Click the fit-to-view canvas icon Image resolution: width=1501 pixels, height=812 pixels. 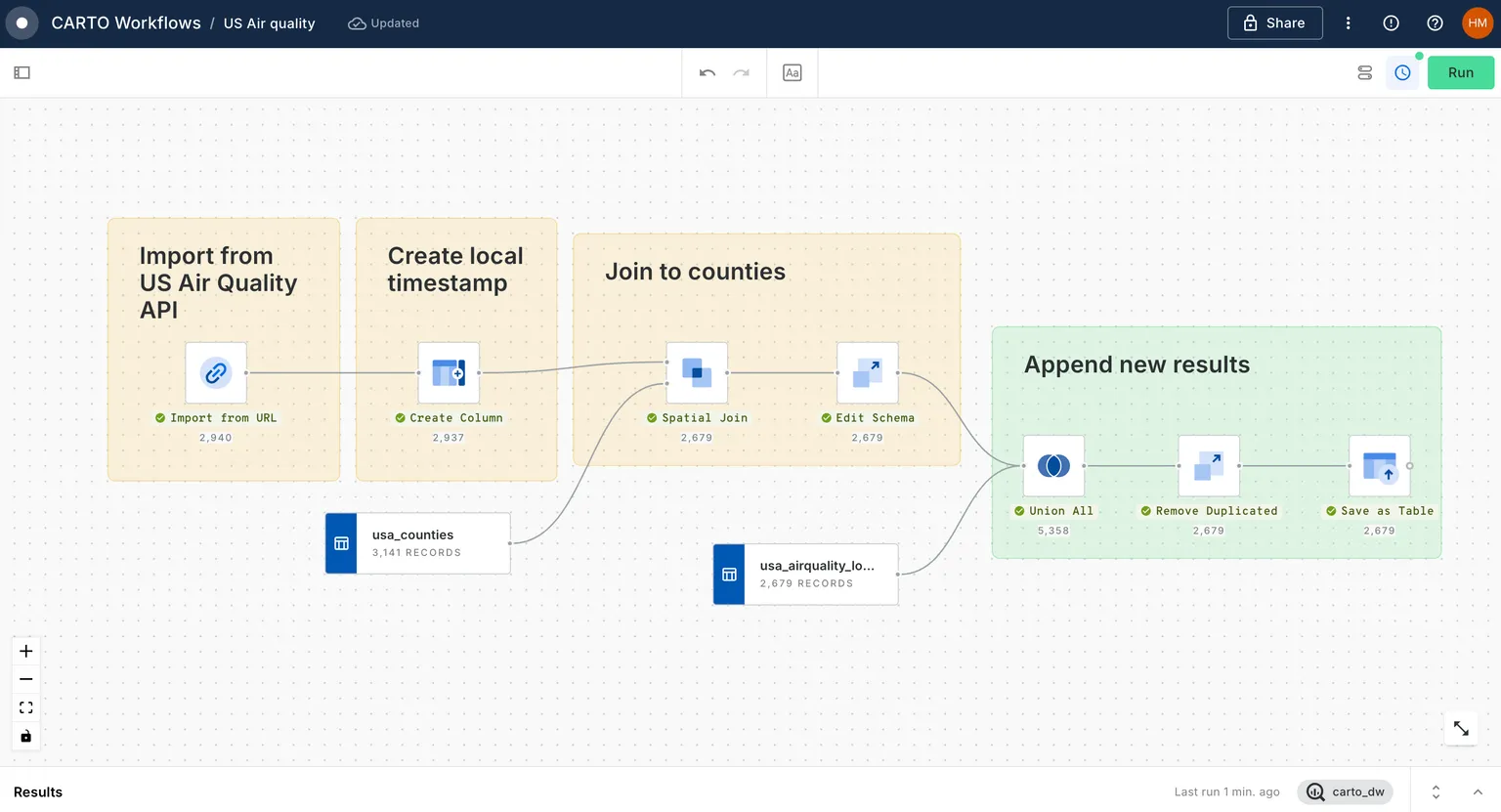(25, 706)
